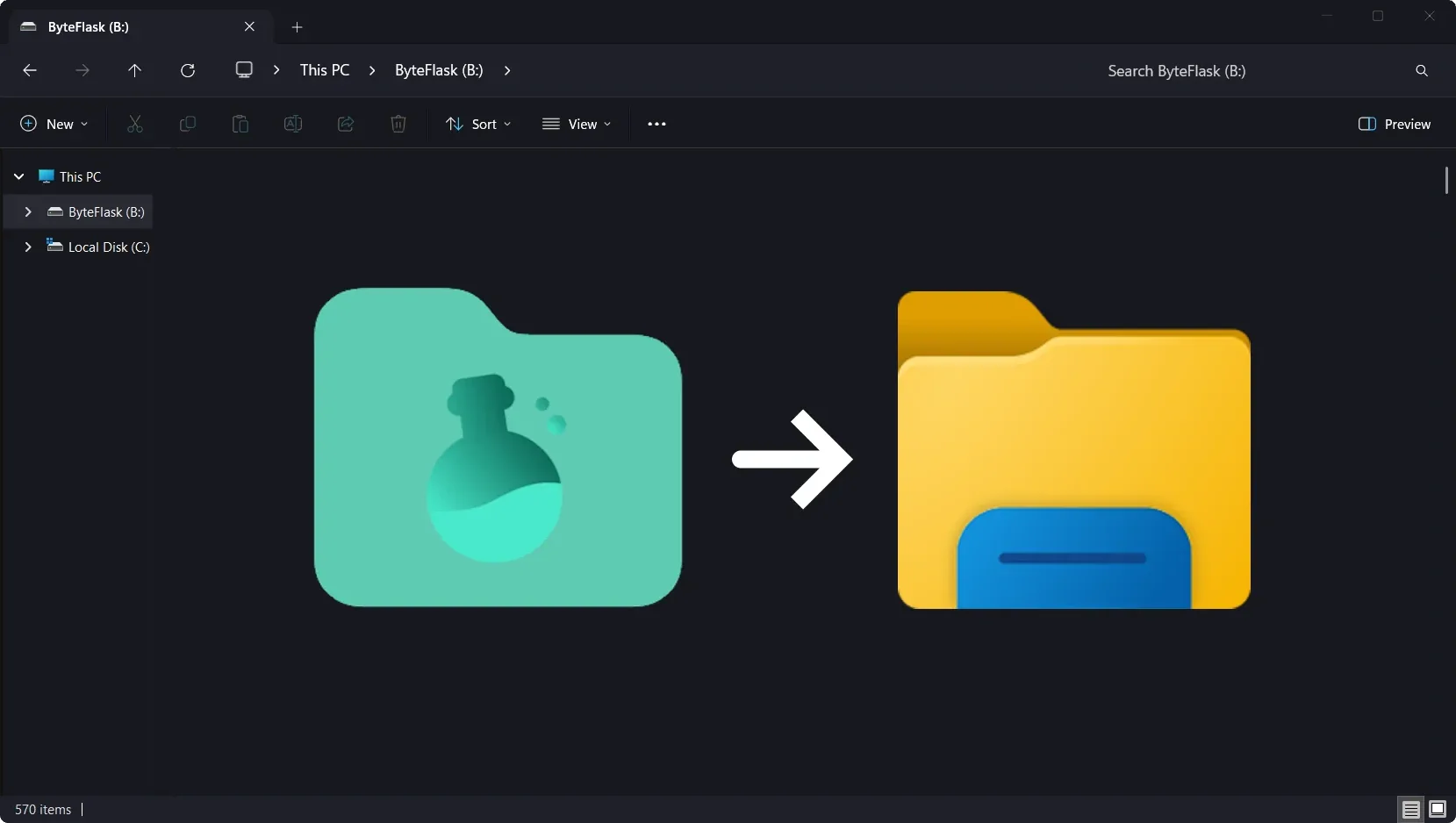
Task: Expand the ByteFlask (B:) tree node
Action: click(x=28, y=211)
